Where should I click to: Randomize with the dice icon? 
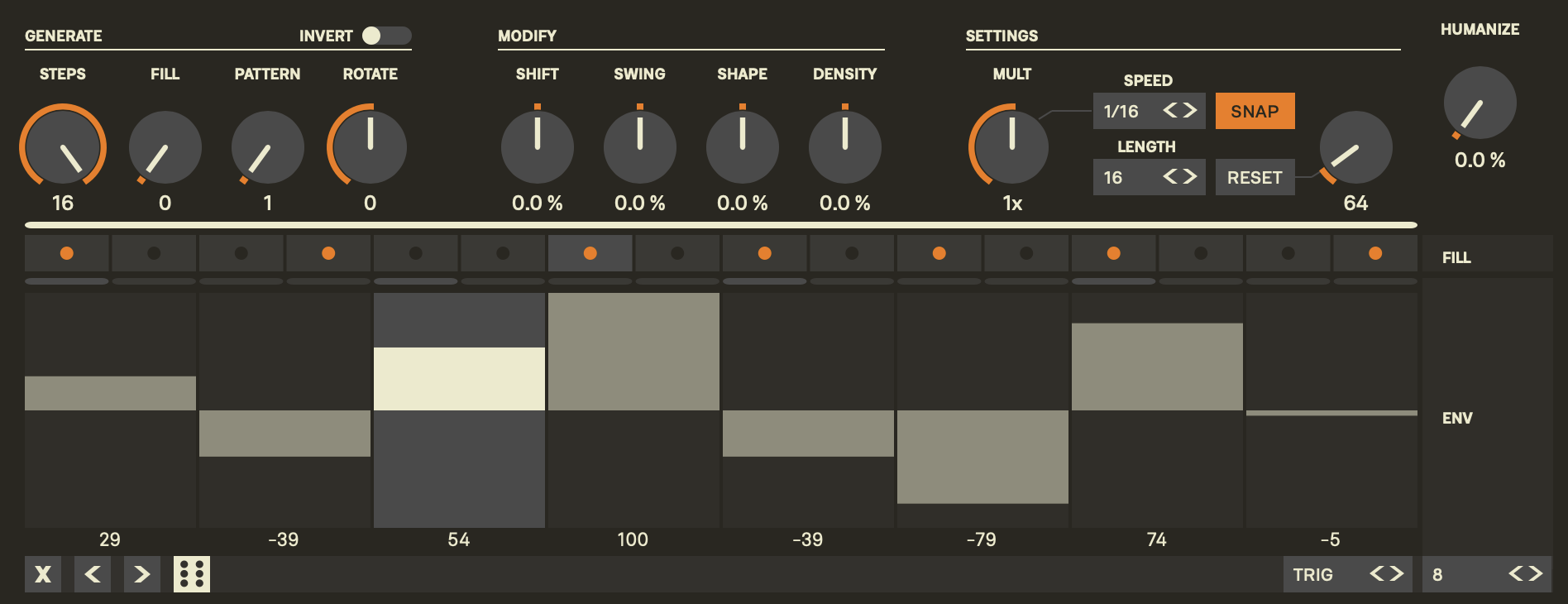click(192, 574)
